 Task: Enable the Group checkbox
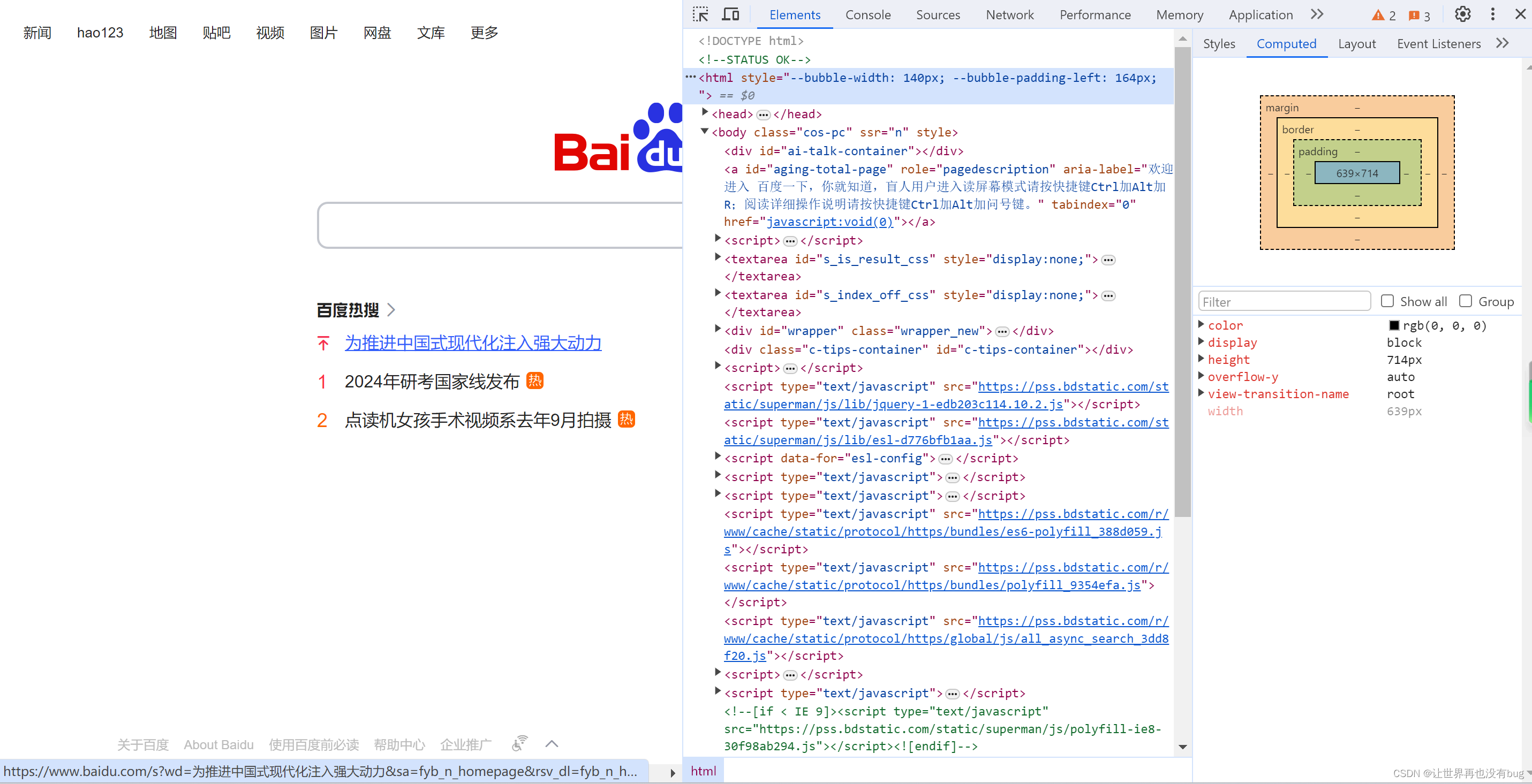[x=1466, y=301]
